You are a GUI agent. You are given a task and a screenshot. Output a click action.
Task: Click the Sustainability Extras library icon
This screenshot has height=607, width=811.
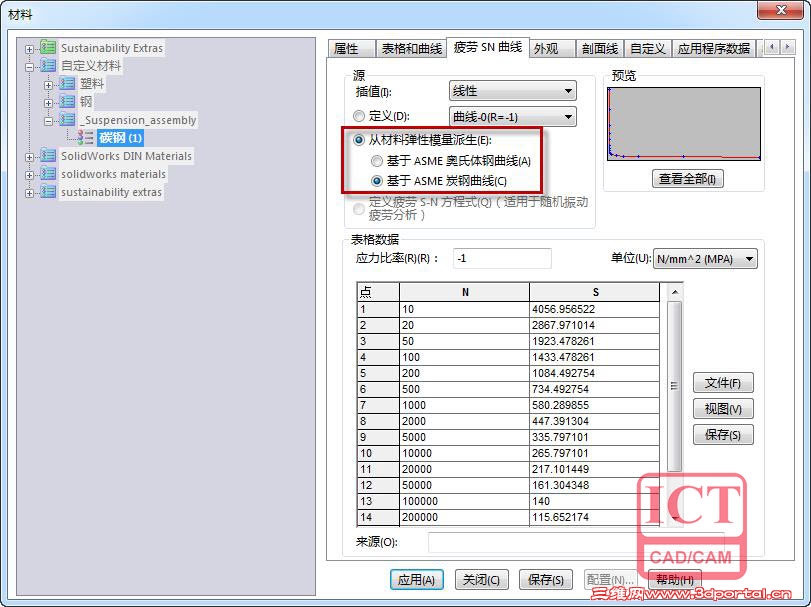click(x=48, y=48)
